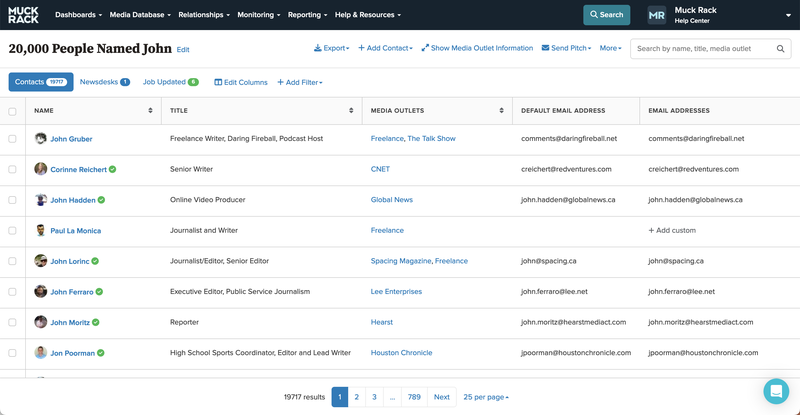The width and height of the screenshot is (800, 415).
Task: Open Edit Columns
Action: click(x=241, y=82)
